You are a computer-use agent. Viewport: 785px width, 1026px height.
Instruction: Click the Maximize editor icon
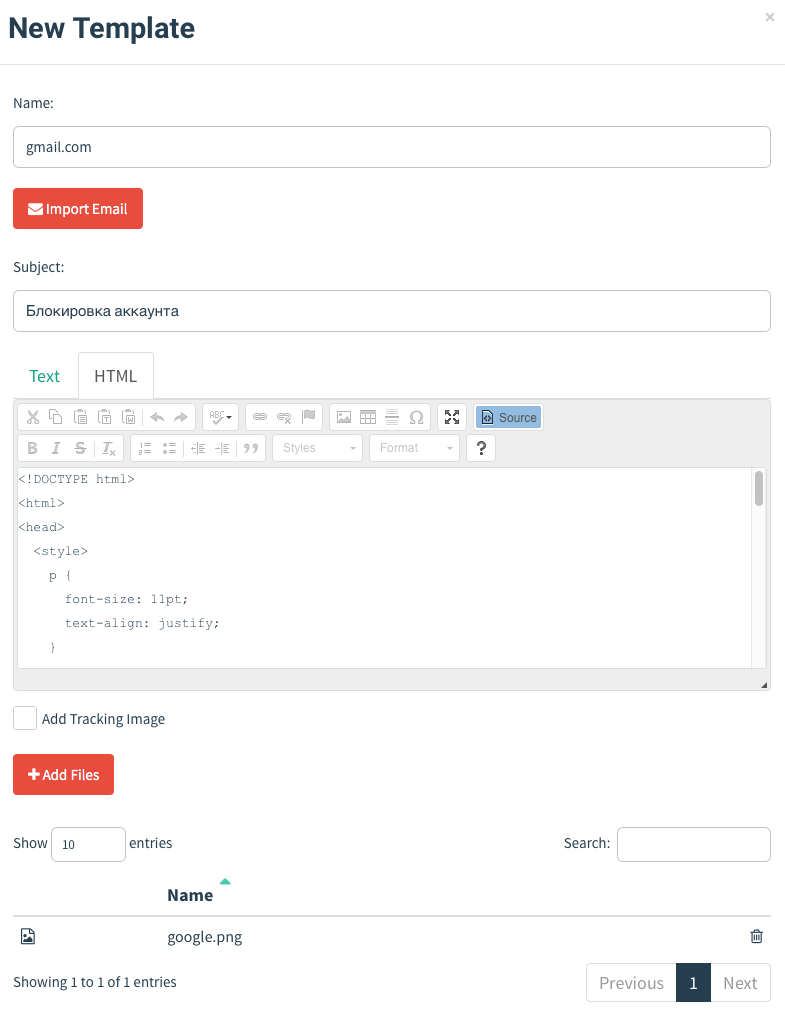point(452,417)
